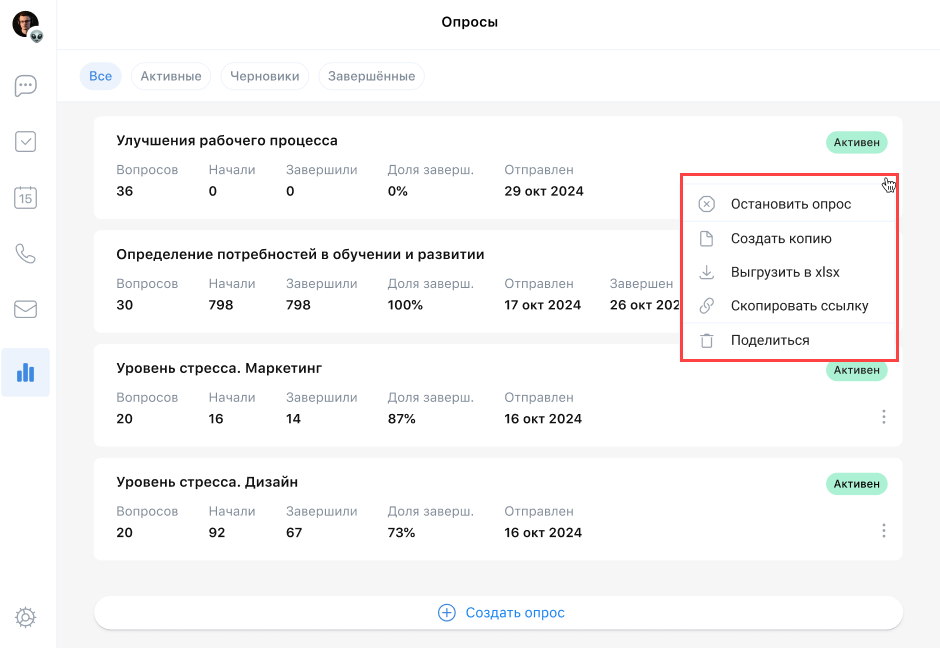Switch to the "Все" filter tab
The width and height of the screenshot is (940, 648).
(x=100, y=76)
